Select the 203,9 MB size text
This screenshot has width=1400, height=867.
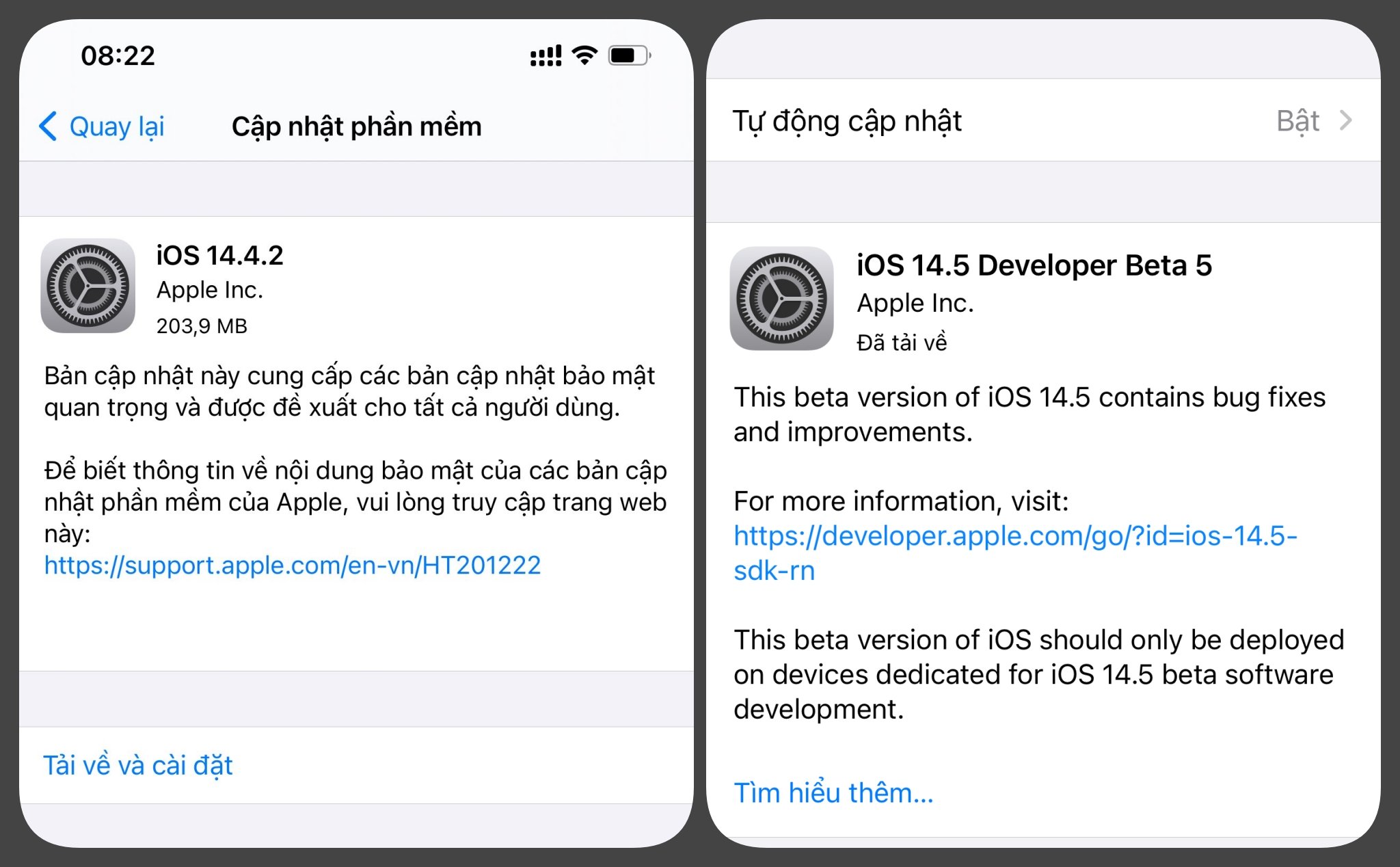(202, 325)
